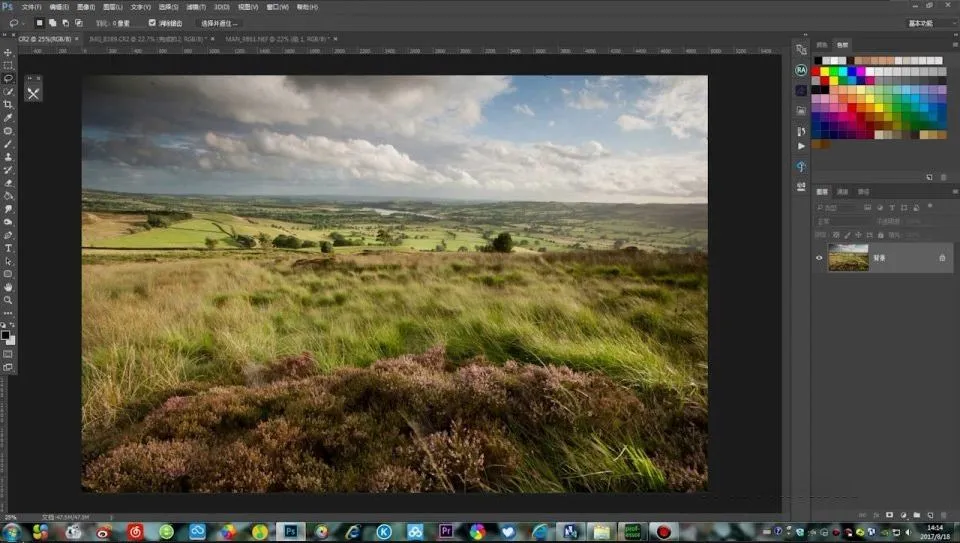Open Photoshop from the Windows taskbar
960x543 pixels.
[290, 531]
